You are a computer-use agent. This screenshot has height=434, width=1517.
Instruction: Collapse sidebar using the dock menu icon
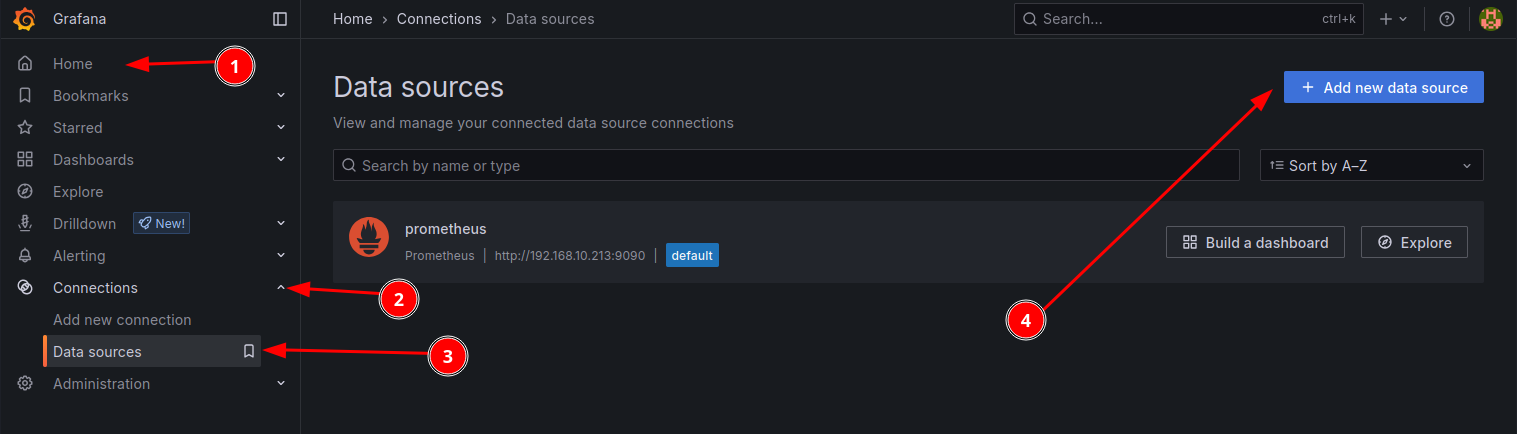280,19
